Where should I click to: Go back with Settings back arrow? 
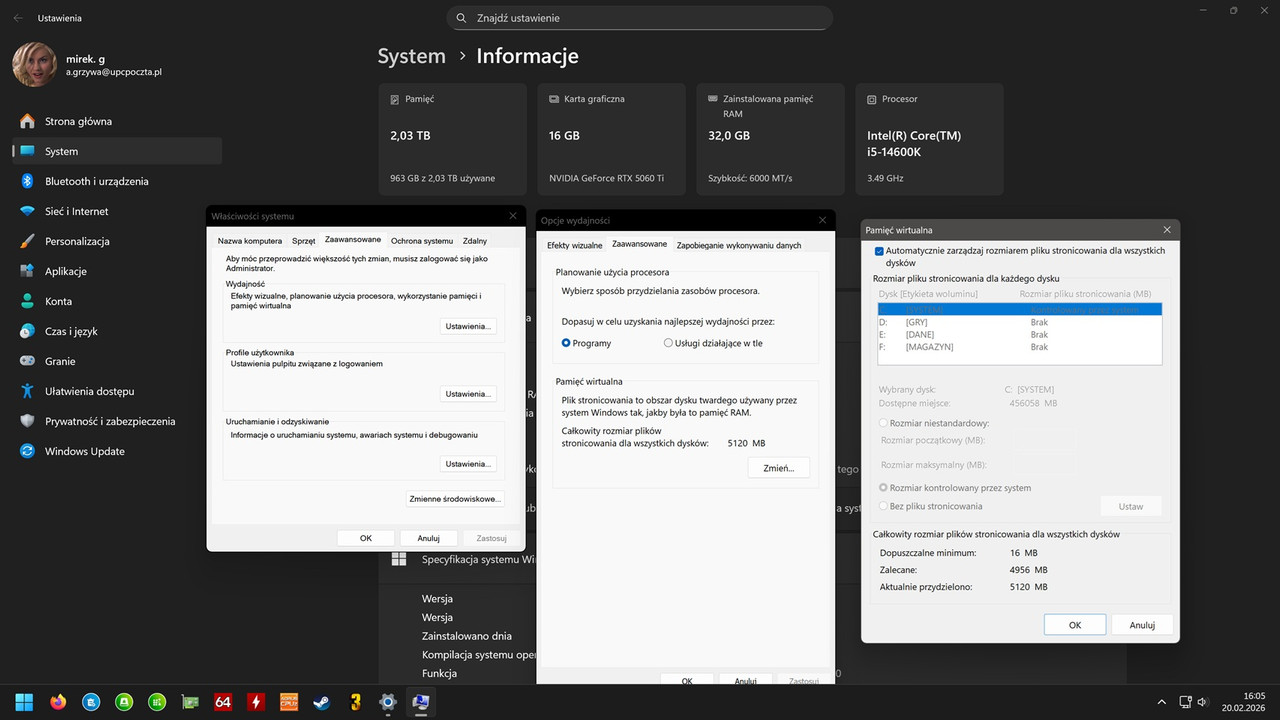pos(18,18)
